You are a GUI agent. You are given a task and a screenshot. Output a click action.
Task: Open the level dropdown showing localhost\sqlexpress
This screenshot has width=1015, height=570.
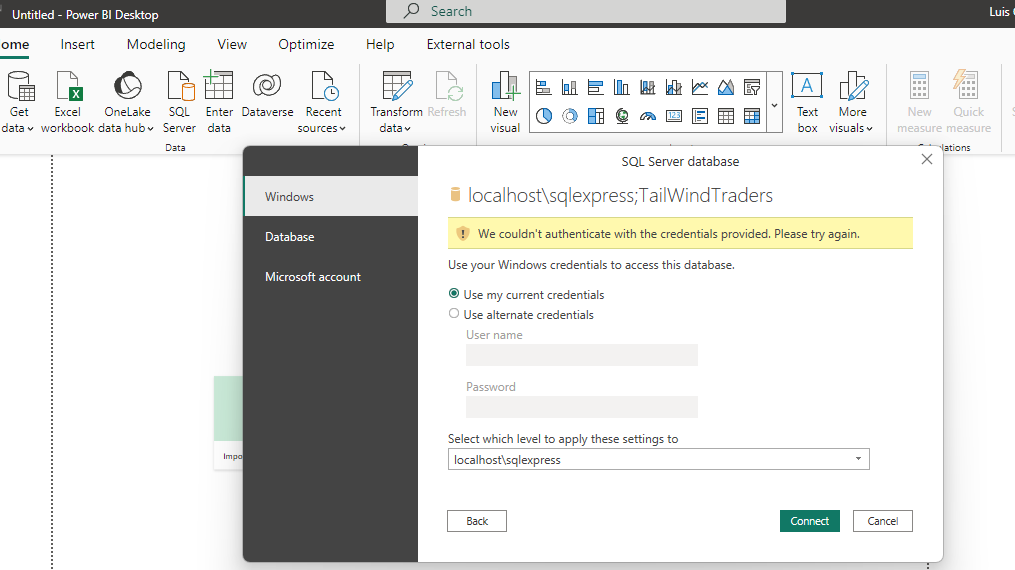658,459
